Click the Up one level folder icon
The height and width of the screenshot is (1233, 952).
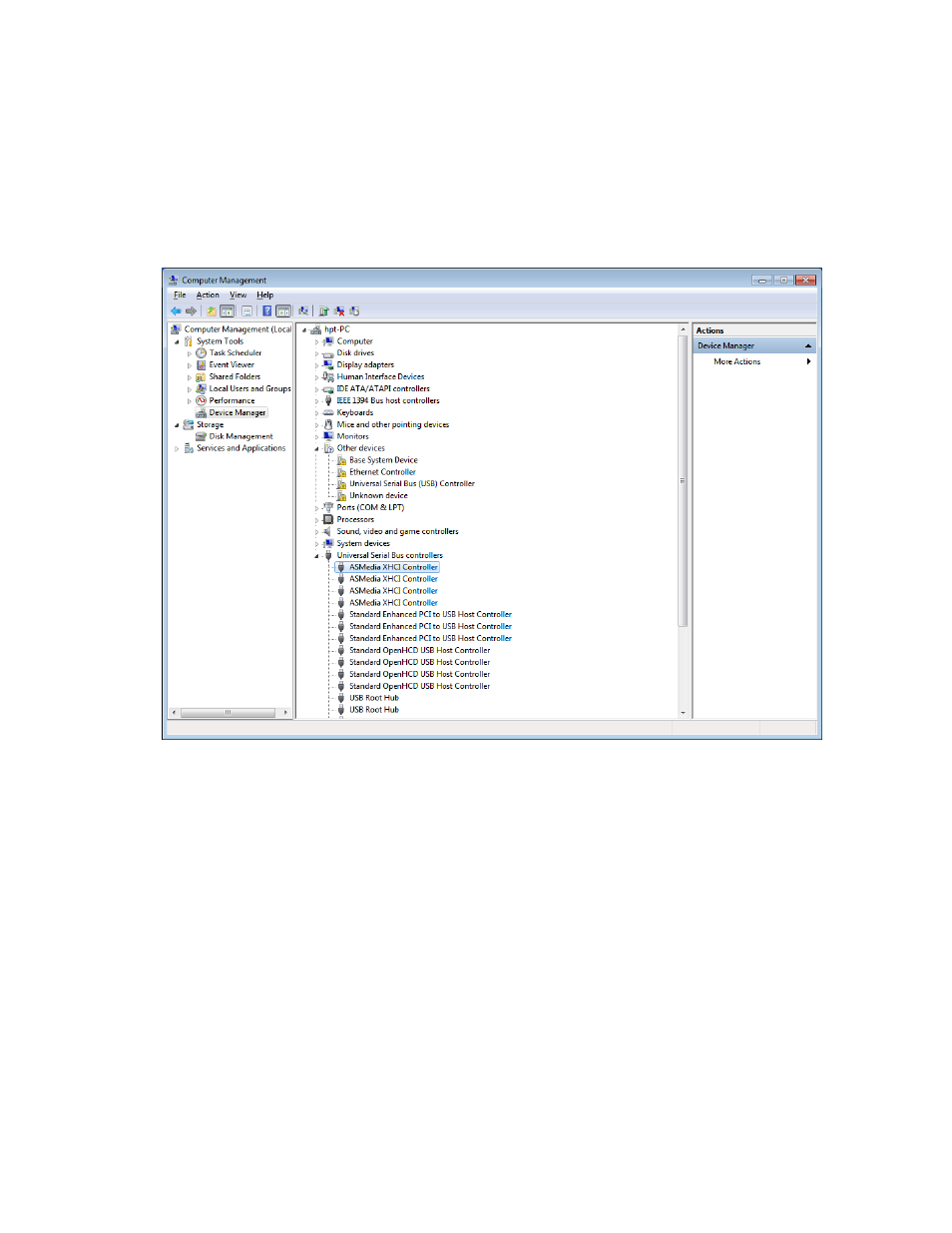pyautogui.click(x=212, y=310)
